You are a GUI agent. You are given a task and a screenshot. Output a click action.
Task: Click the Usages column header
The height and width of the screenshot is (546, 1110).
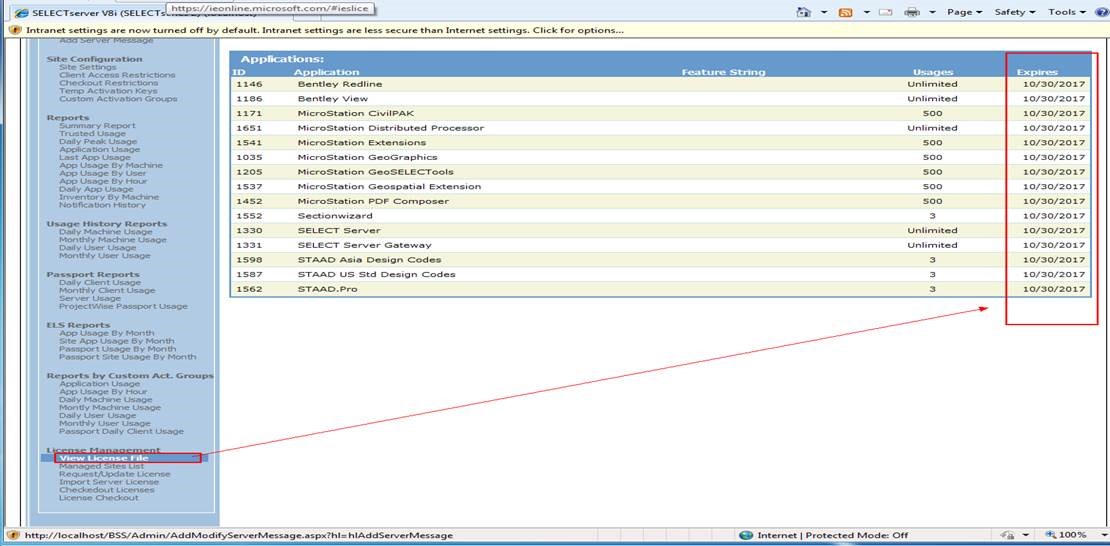coord(933,72)
